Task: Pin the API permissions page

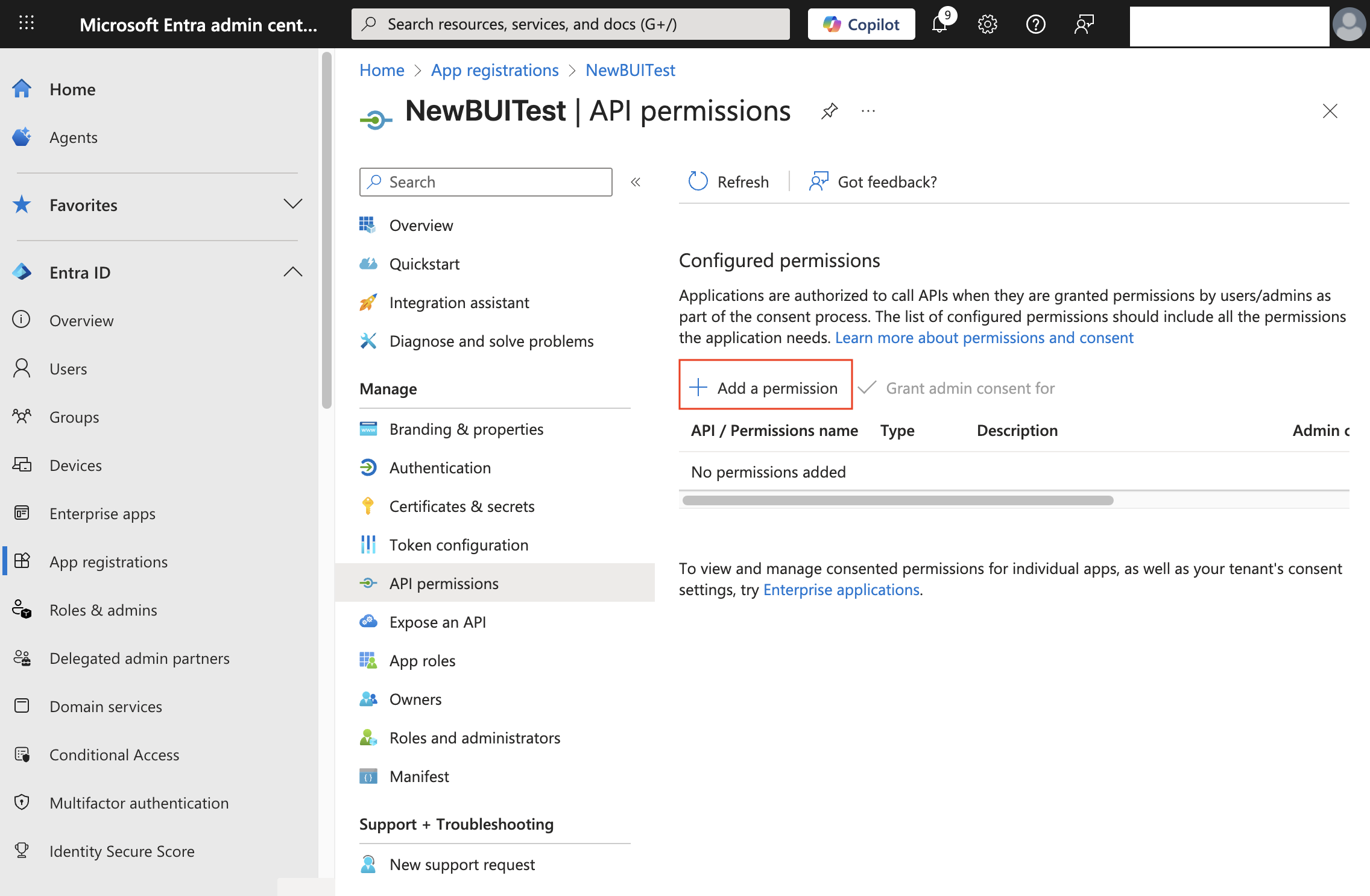Action: coord(829,111)
